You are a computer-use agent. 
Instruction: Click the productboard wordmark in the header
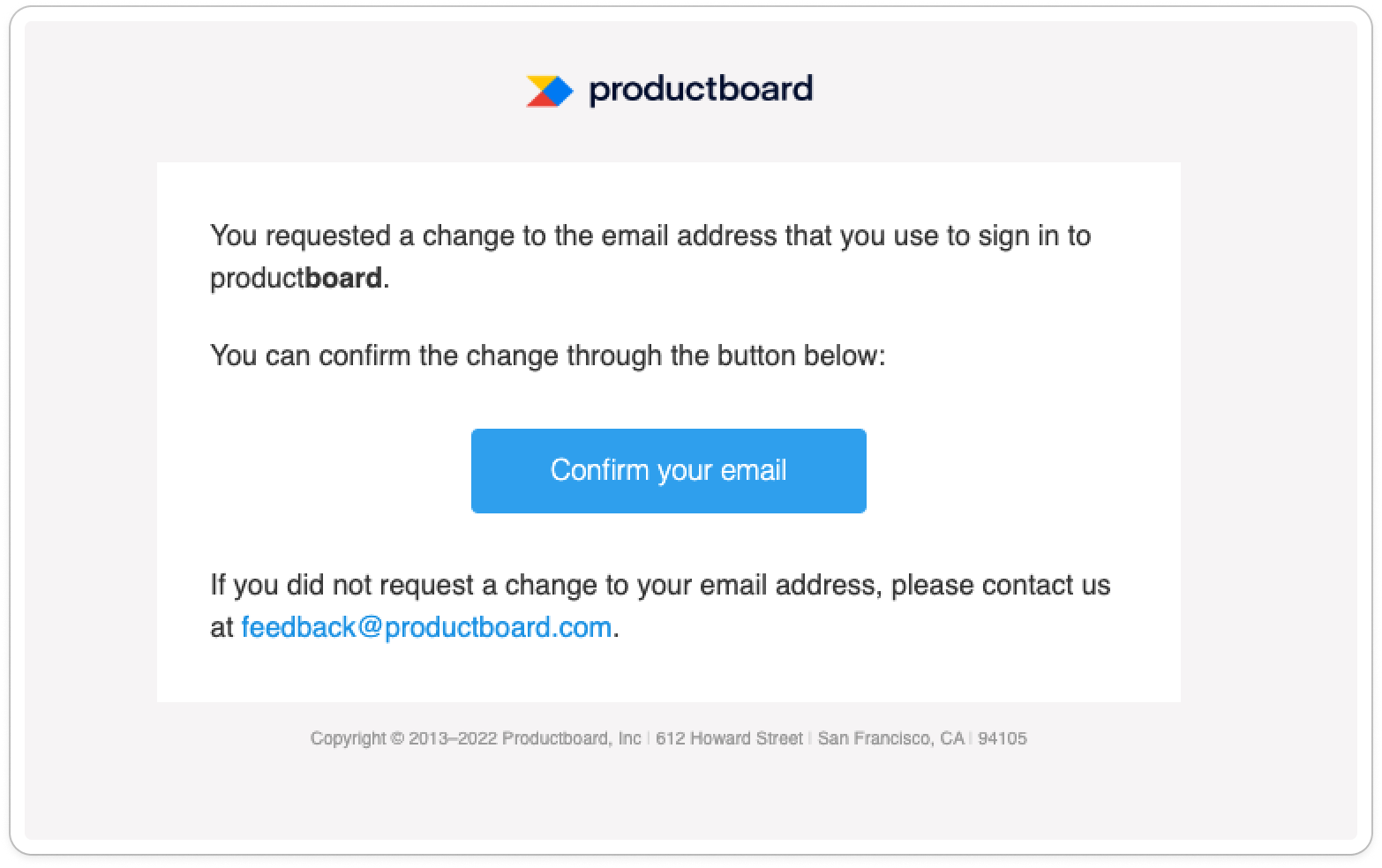point(701,90)
